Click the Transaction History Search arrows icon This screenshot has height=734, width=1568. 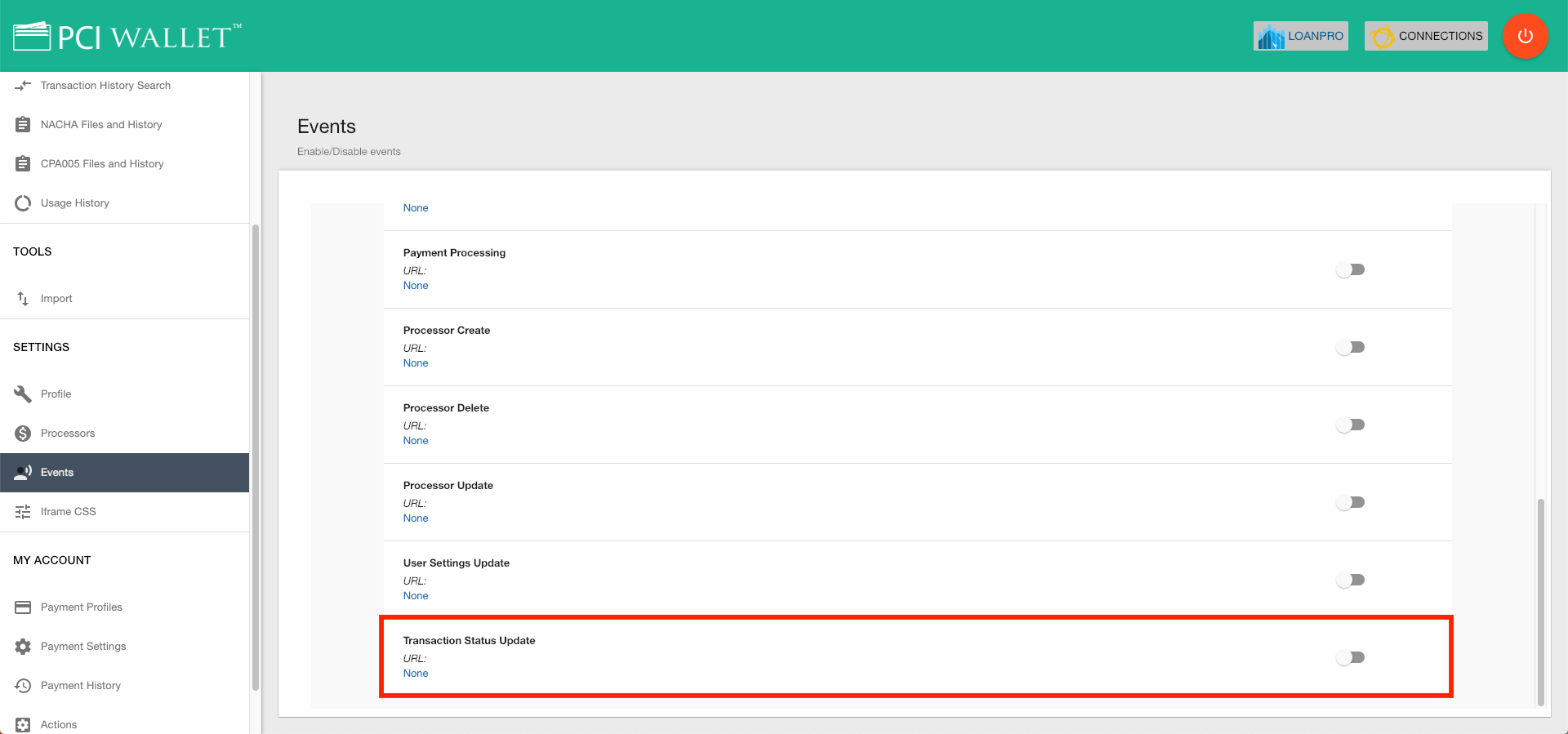click(x=23, y=85)
